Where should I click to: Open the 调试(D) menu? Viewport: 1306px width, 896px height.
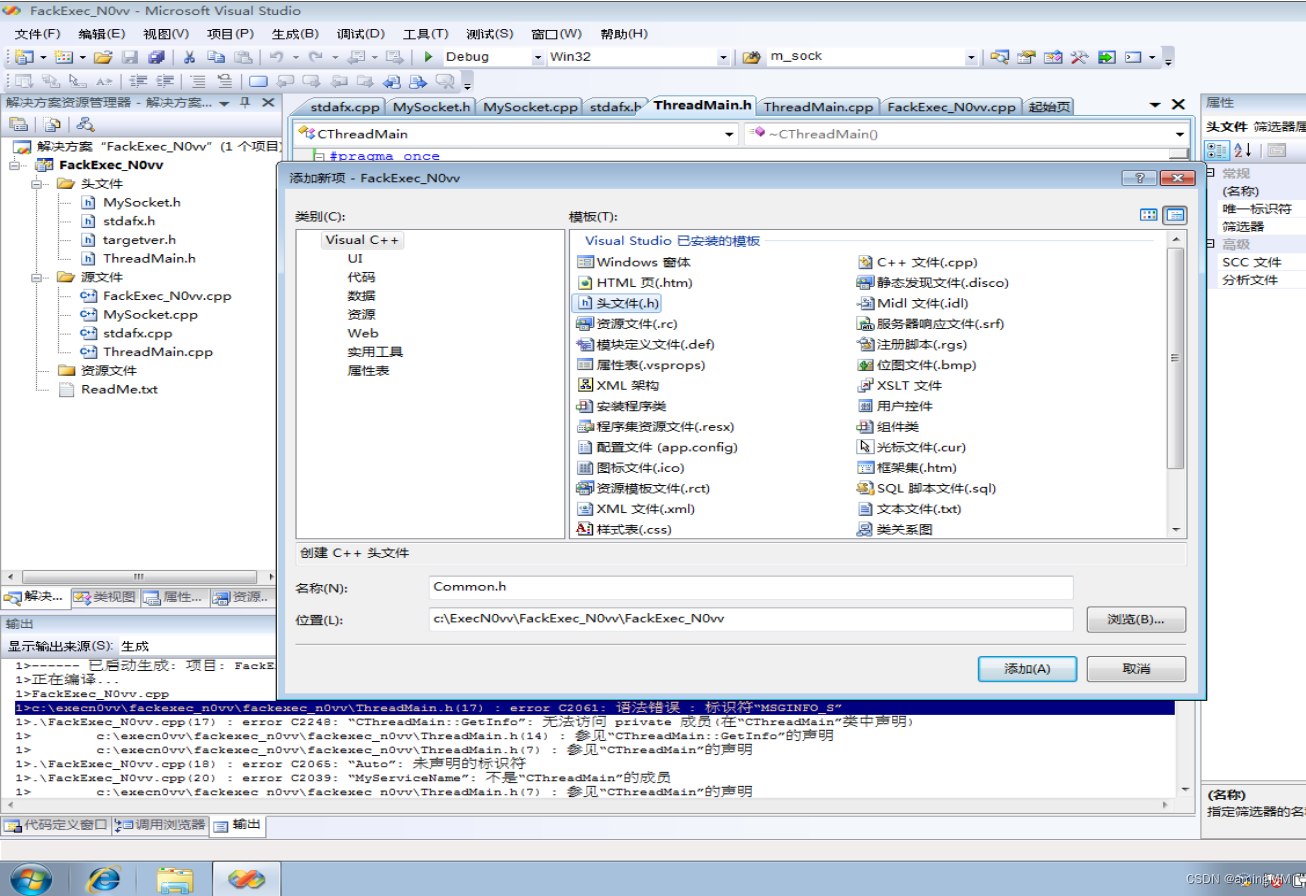pos(361,34)
